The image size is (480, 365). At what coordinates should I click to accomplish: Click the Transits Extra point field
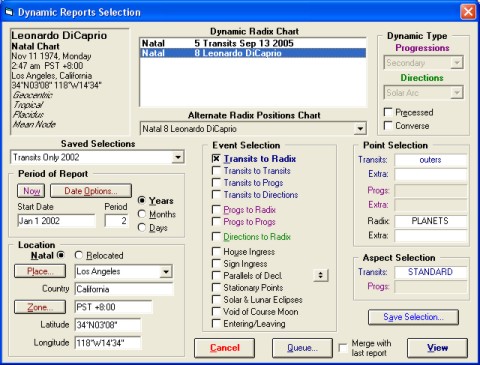(x=430, y=174)
